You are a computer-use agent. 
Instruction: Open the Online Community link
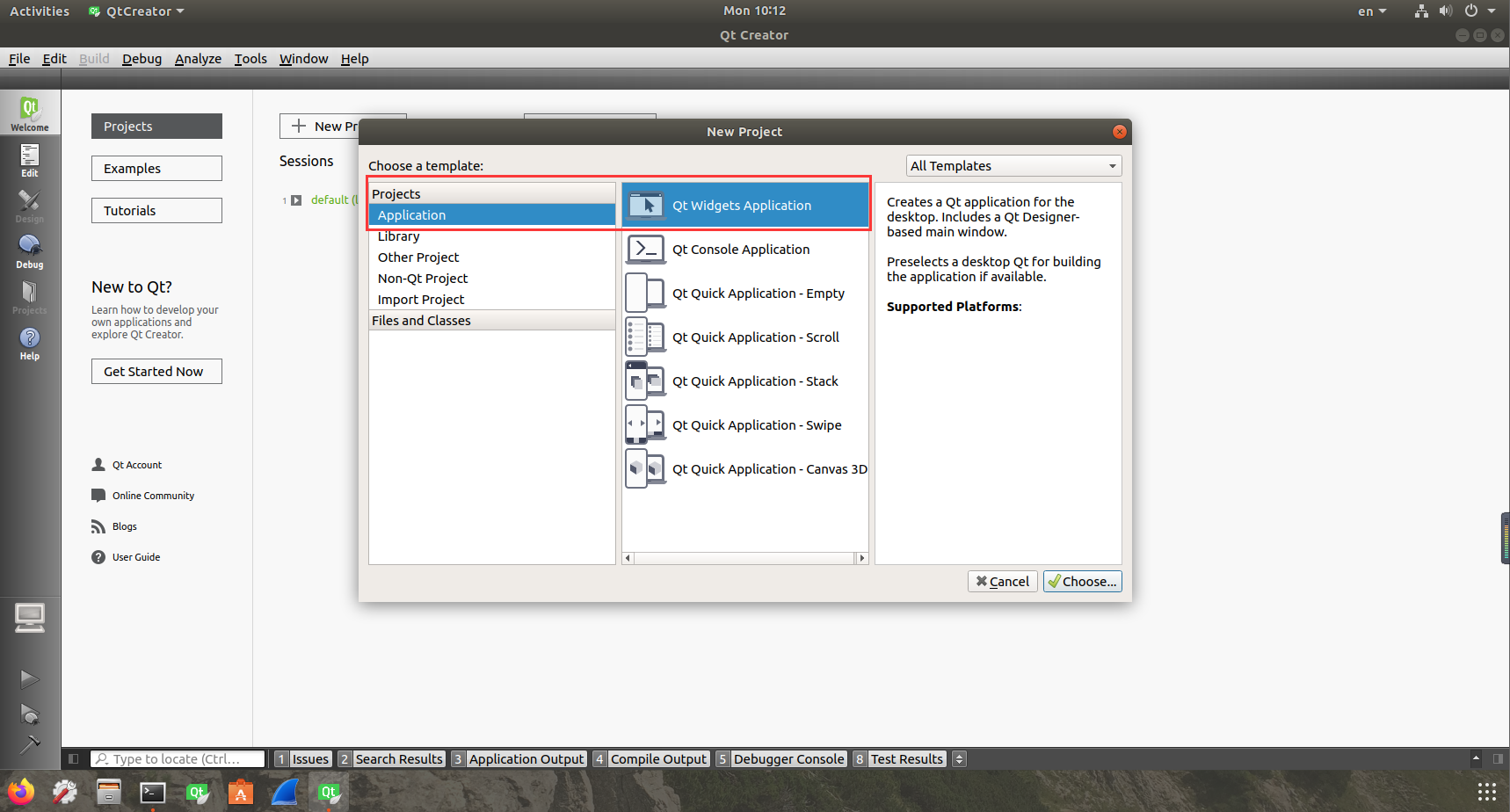click(x=143, y=496)
